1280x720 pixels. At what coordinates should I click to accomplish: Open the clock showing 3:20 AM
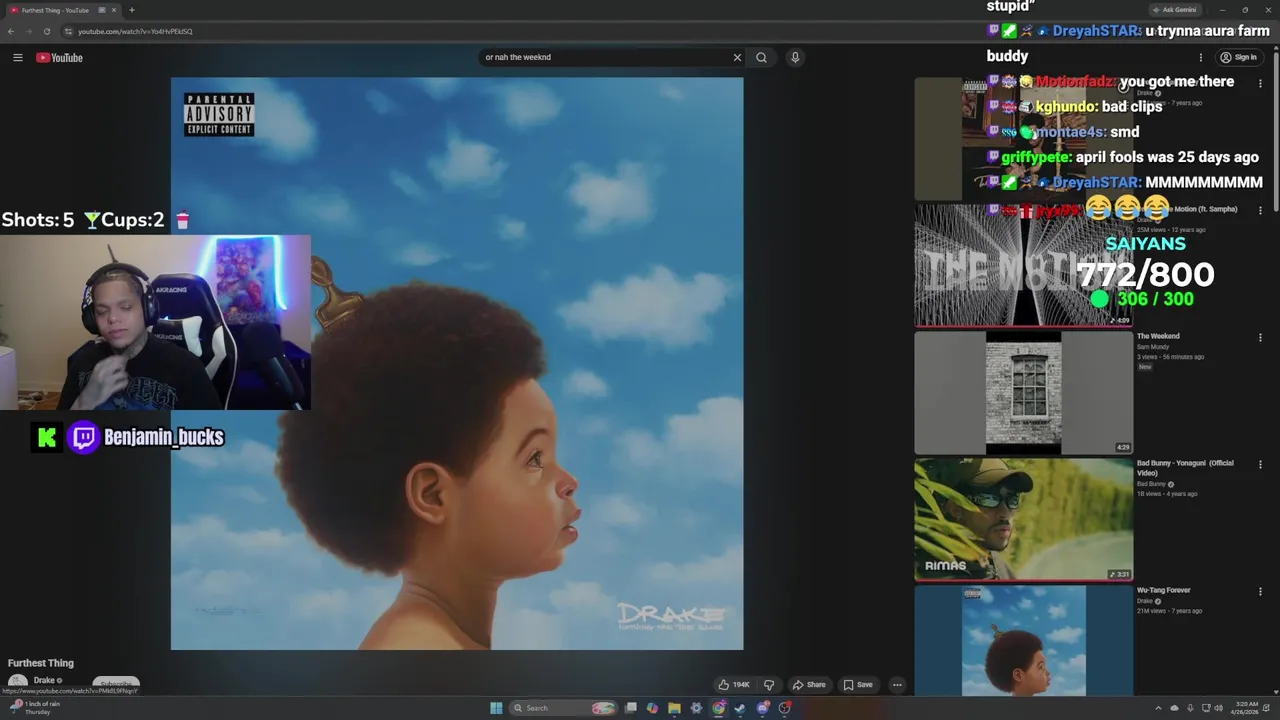tap(1246, 708)
